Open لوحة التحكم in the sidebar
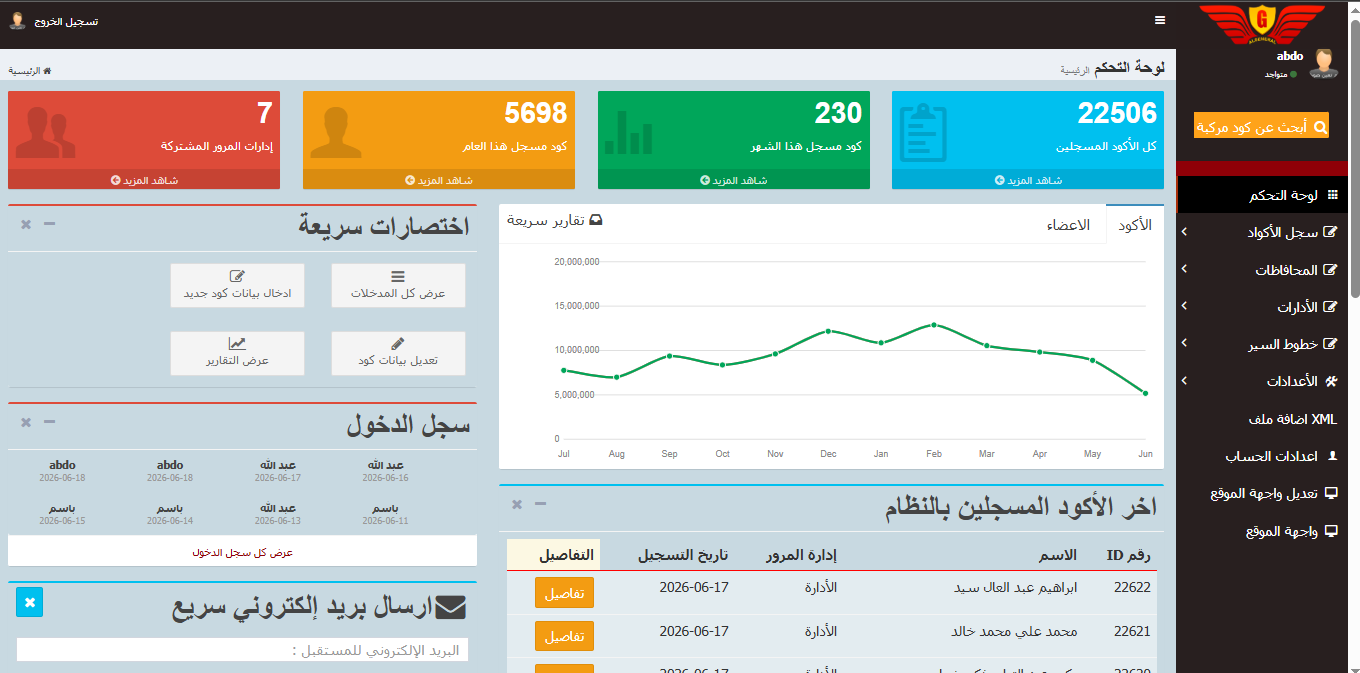 tap(1262, 195)
